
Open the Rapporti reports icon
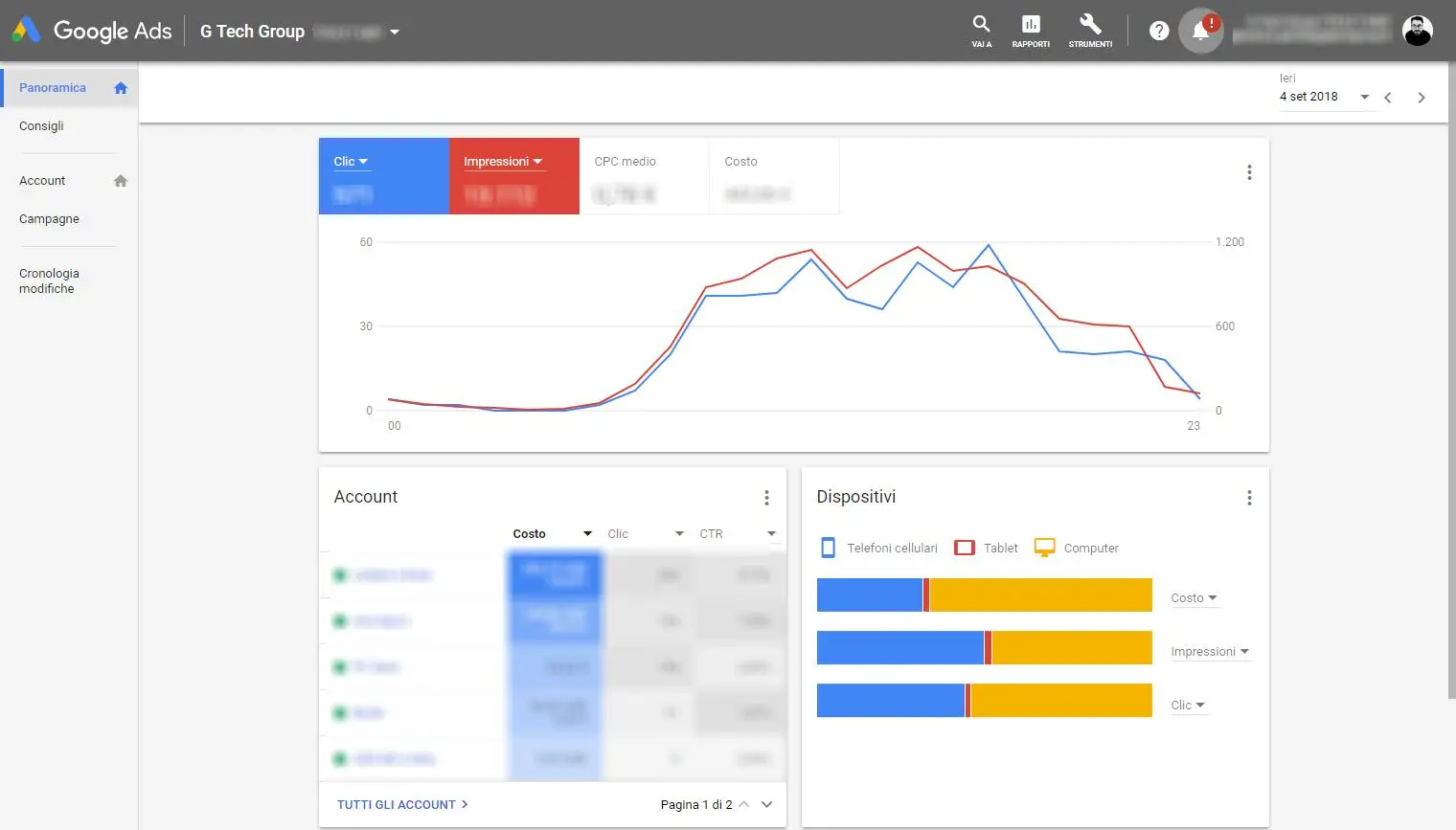coord(1031,31)
